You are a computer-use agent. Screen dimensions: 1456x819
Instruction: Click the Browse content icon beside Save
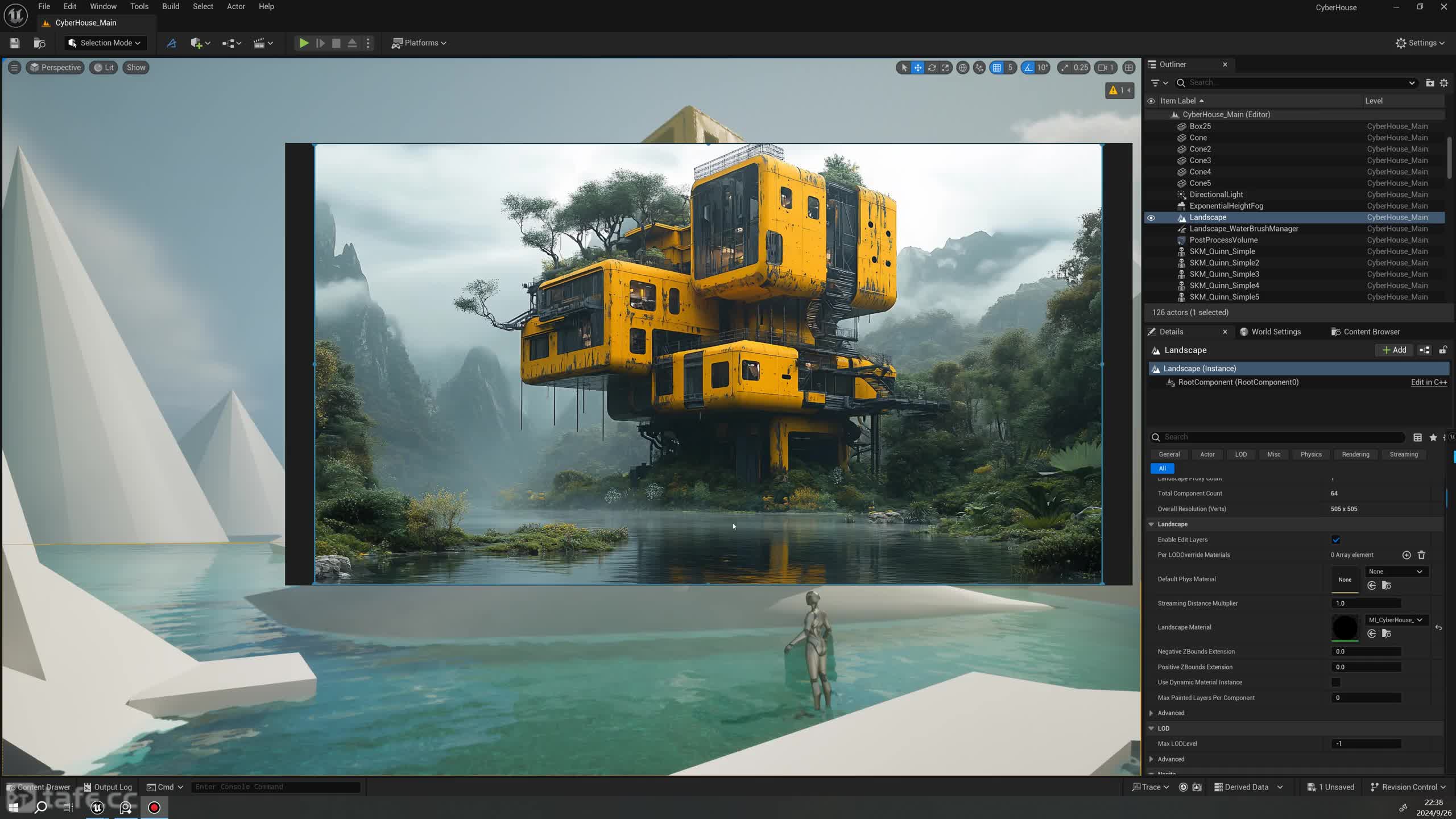pos(39,43)
